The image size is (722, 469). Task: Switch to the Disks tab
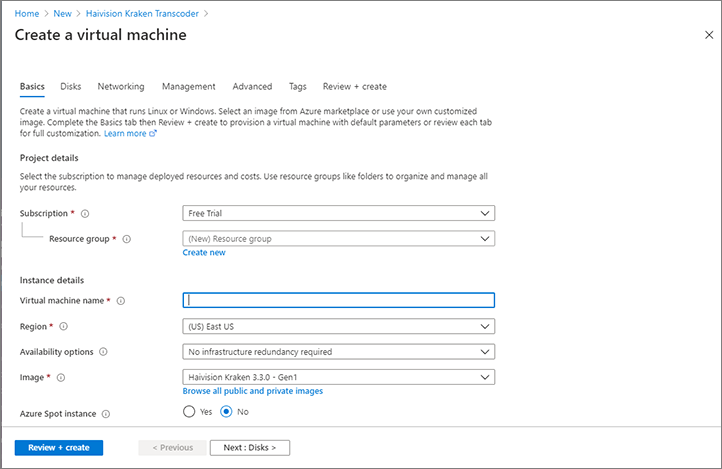71,87
